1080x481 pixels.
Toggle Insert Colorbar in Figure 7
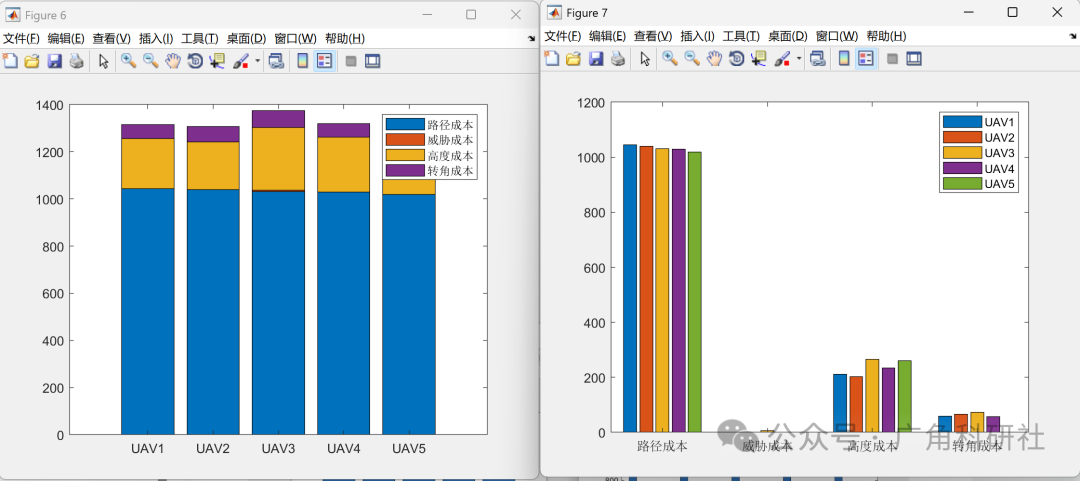click(x=844, y=59)
